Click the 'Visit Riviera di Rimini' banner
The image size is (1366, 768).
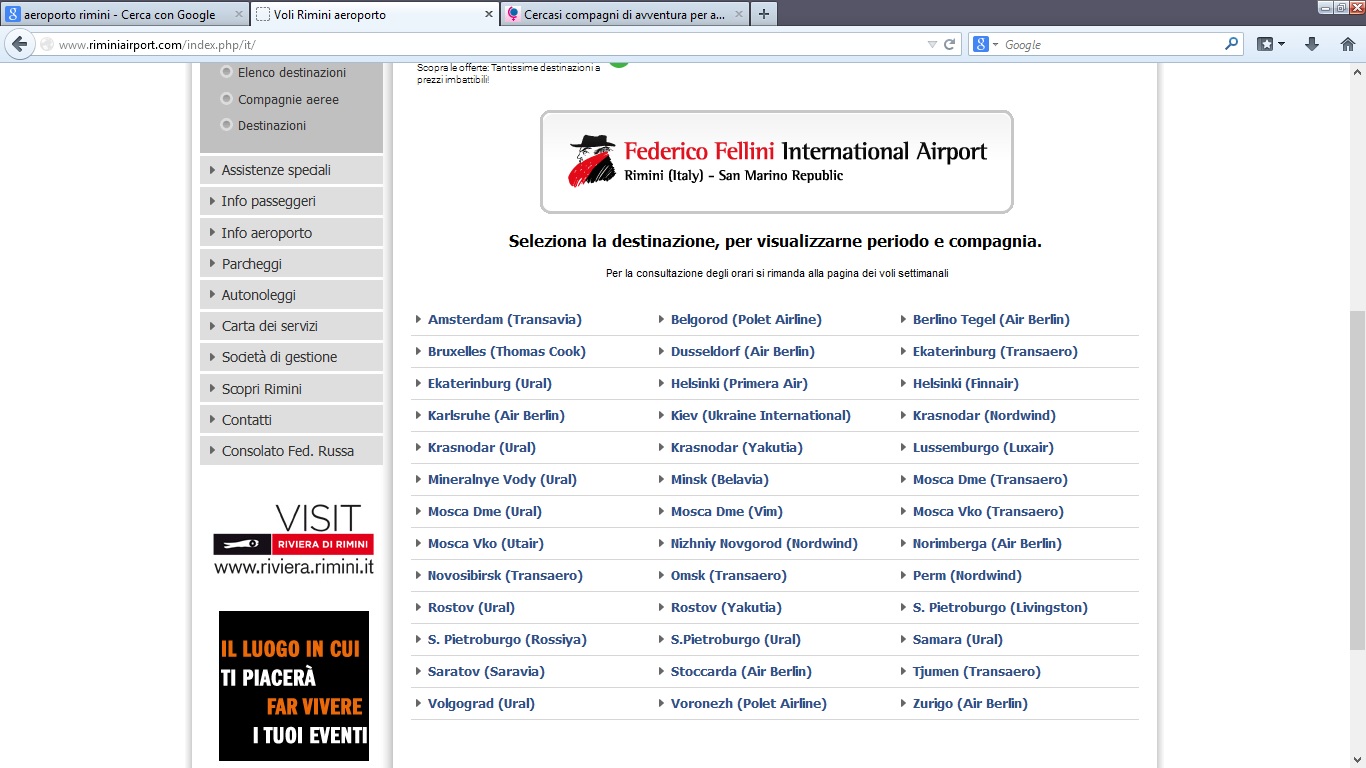(293, 541)
